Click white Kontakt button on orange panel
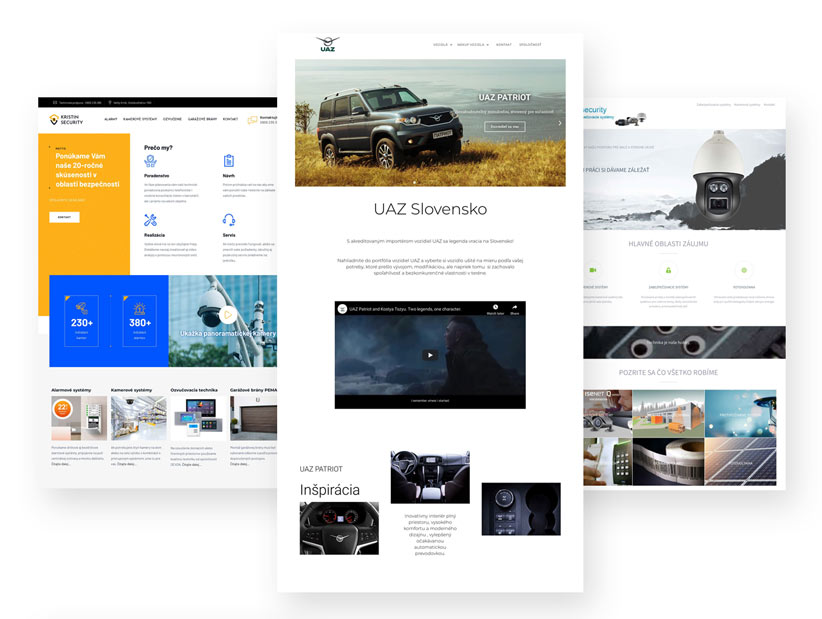Viewport: 822px width, 619px height. (x=64, y=217)
